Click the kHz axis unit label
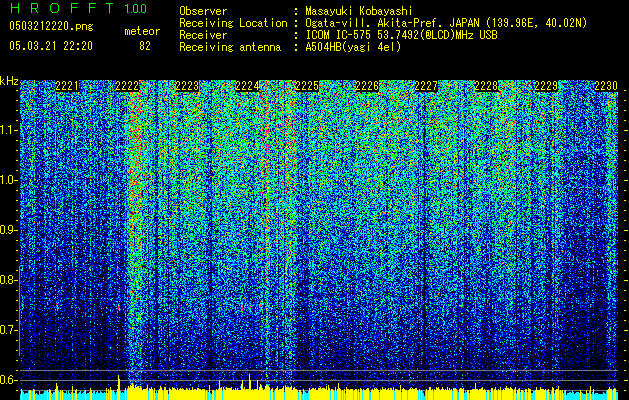This screenshot has height=400, width=629. (10, 81)
